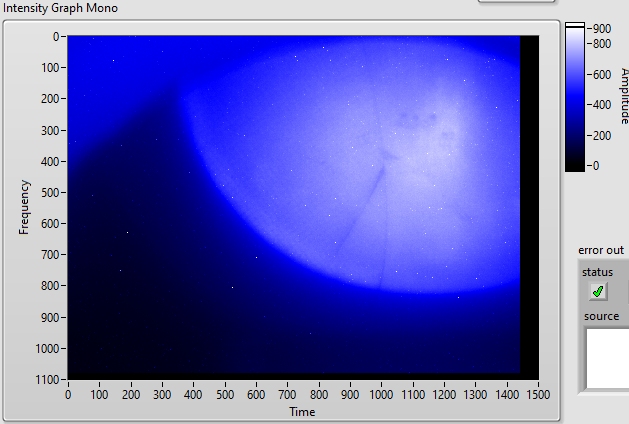Click the '100' tick on the Frequency axis

tap(50, 67)
